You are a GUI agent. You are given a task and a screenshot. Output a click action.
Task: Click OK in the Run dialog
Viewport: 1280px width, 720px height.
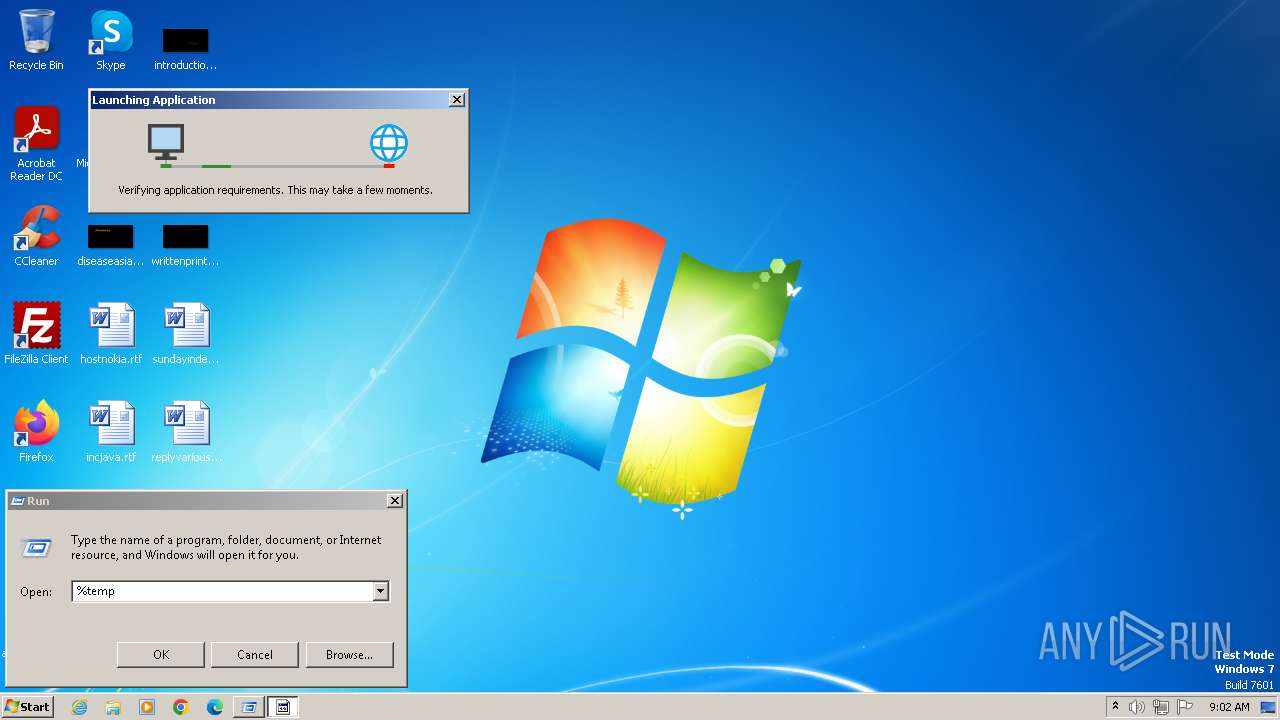pyautogui.click(x=161, y=655)
